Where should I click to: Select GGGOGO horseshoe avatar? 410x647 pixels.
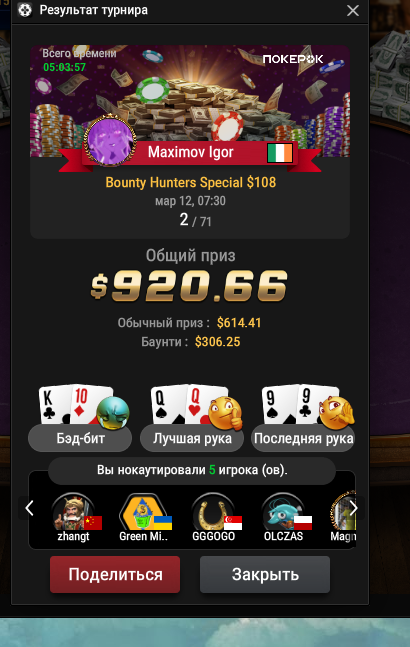pyautogui.click(x=213, y=512)
